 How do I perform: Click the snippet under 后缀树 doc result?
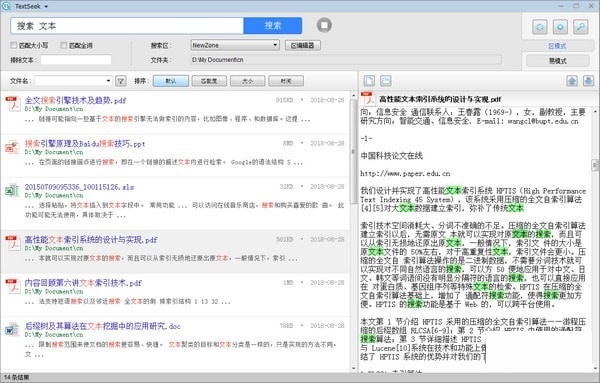[x=181, y=349]
